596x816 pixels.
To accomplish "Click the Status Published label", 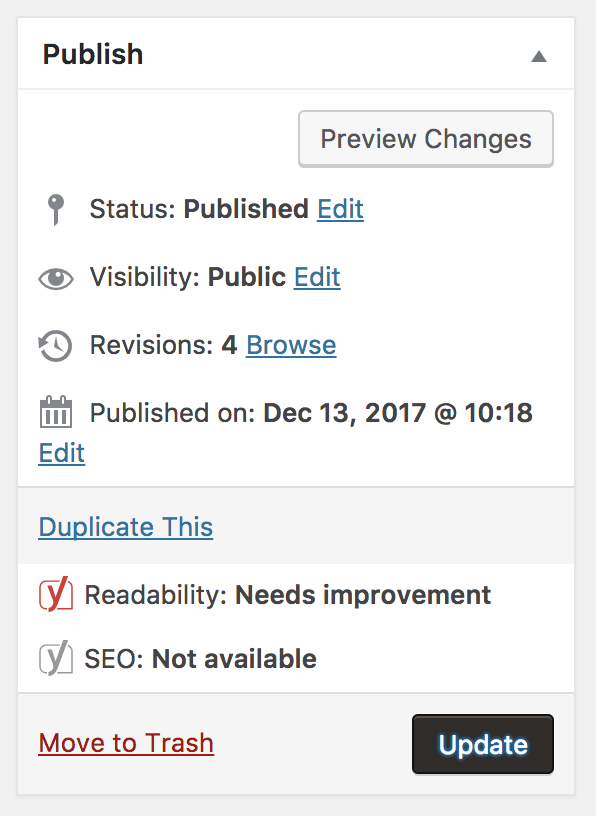I will (199, 209).
